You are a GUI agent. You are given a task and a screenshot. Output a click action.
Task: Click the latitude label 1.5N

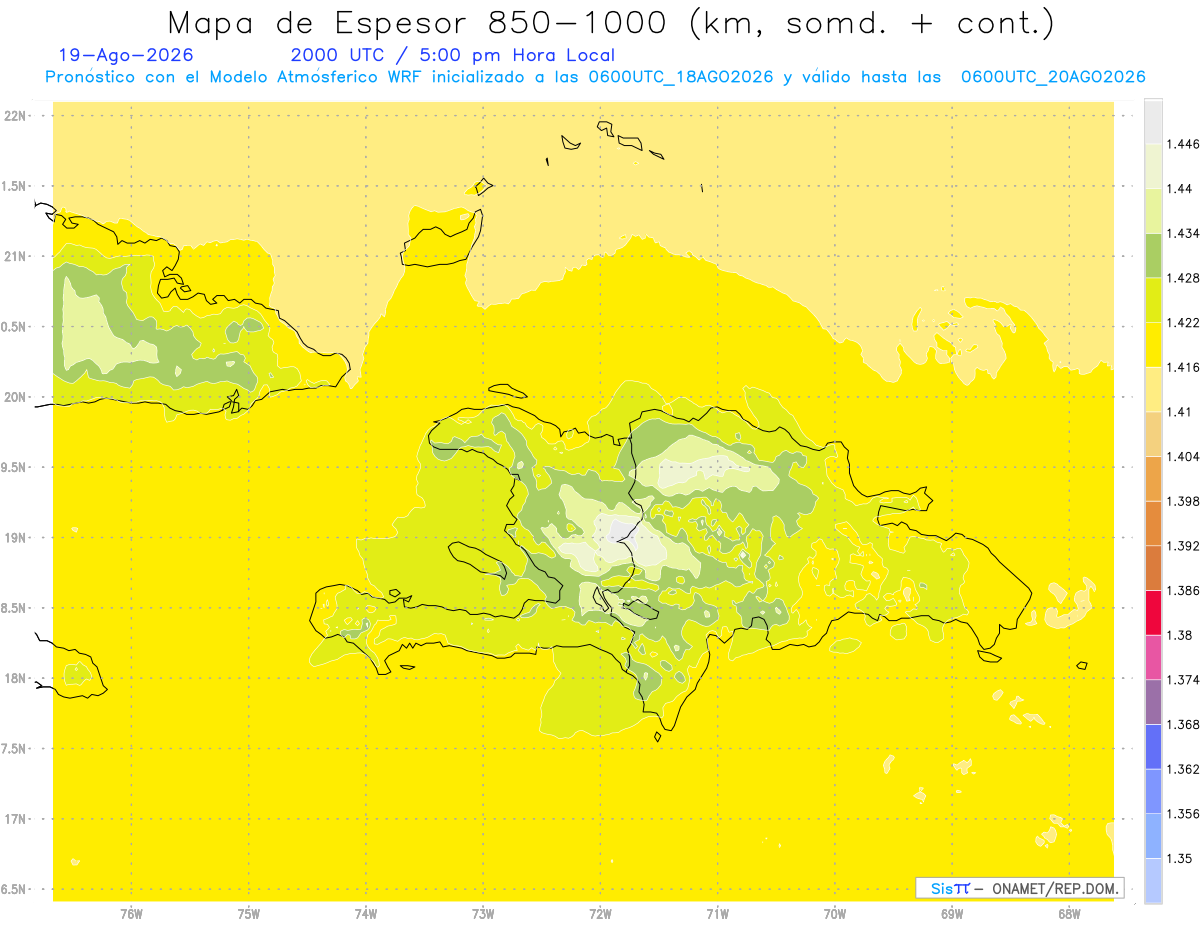pyautogui.click(x=15, y=186)
